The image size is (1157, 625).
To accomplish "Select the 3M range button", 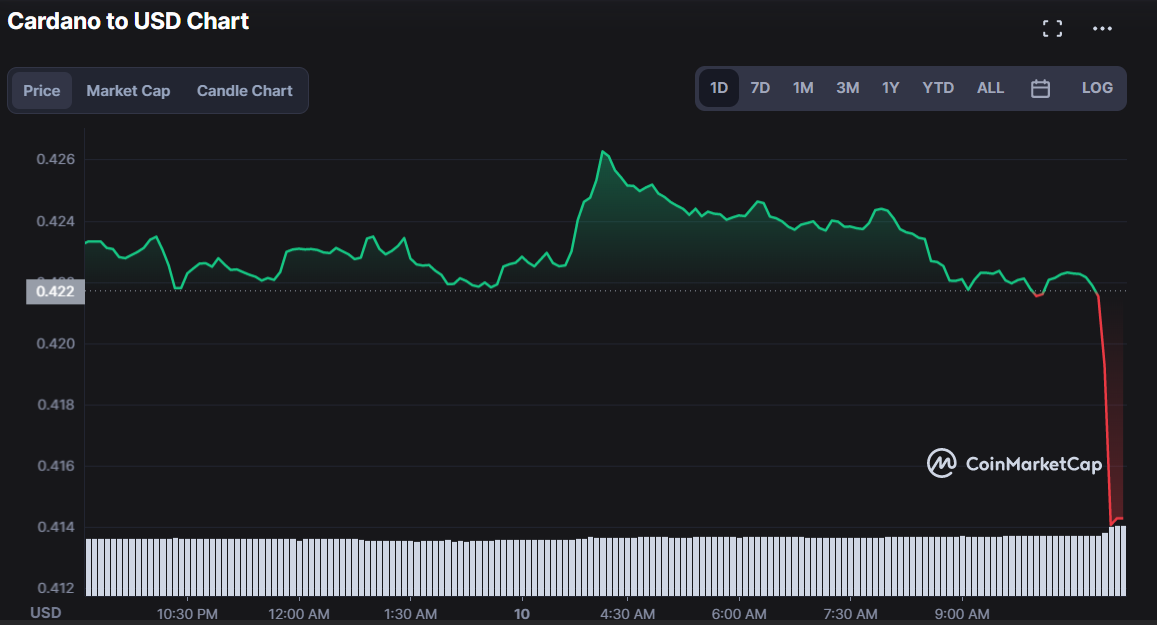I will (847, 88).
